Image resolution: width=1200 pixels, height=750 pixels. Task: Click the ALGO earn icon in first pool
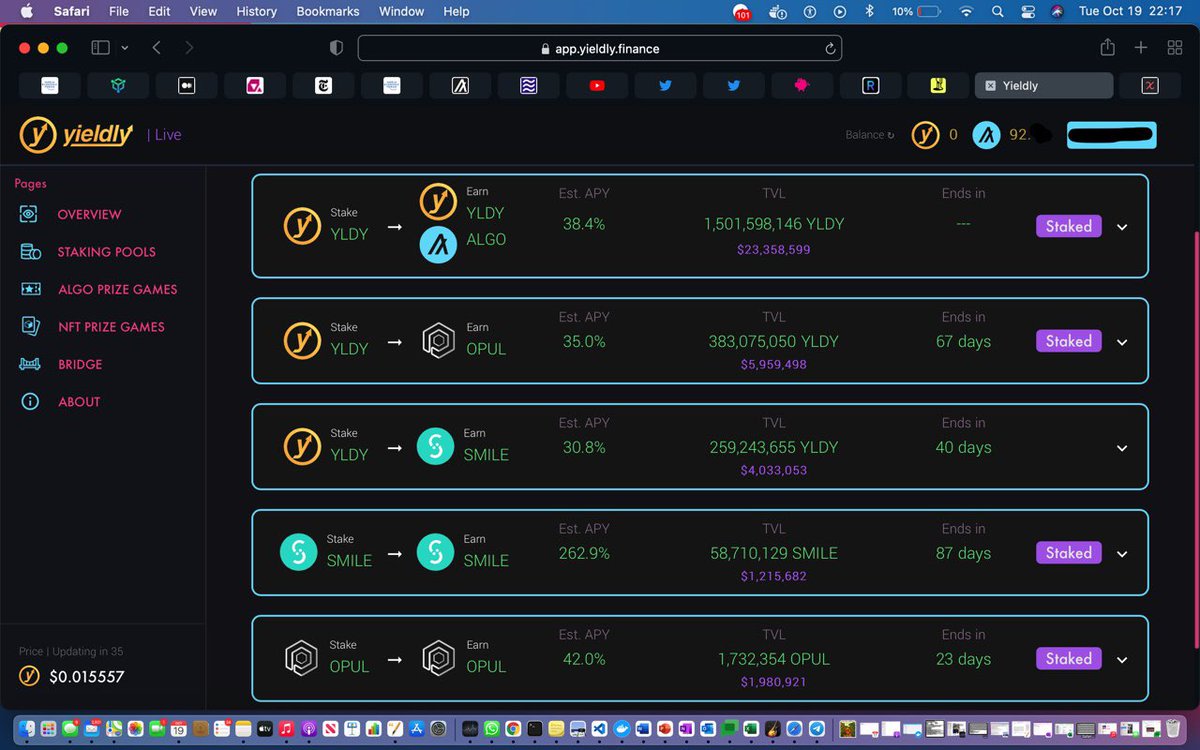point(438,245)
